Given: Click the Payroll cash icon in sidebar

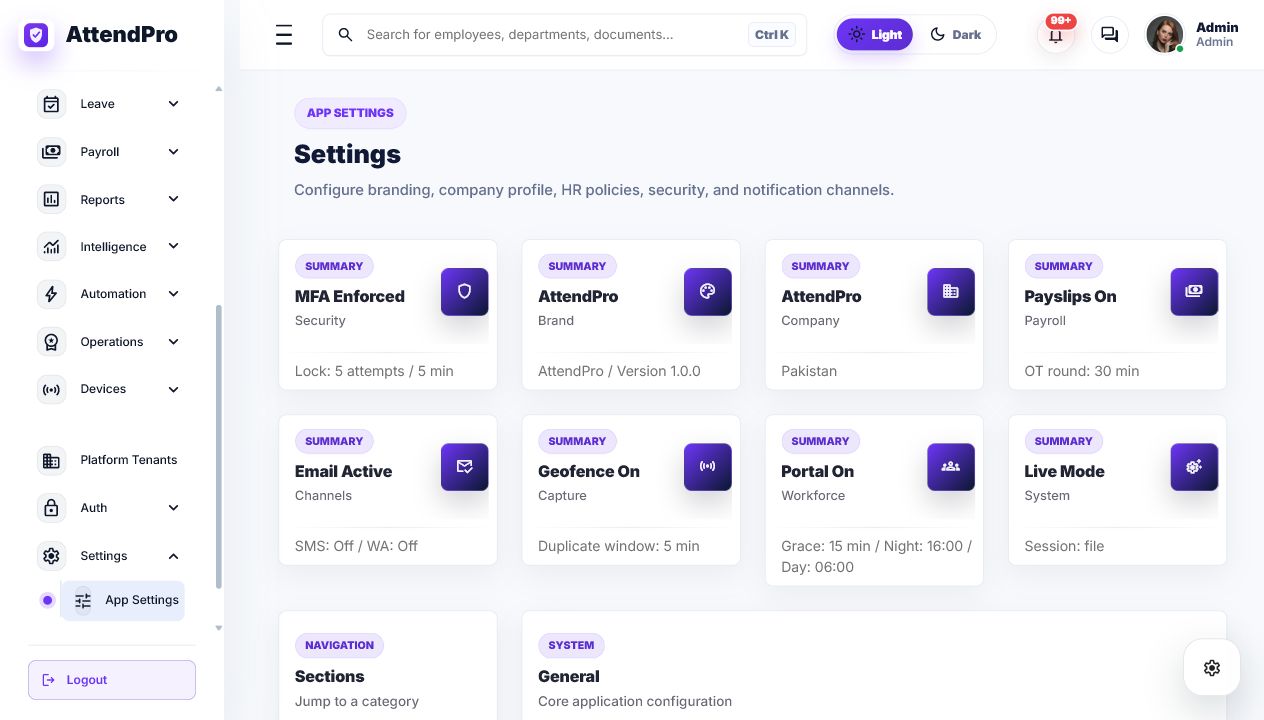Looking at the screenshot, I should (52, 152).
